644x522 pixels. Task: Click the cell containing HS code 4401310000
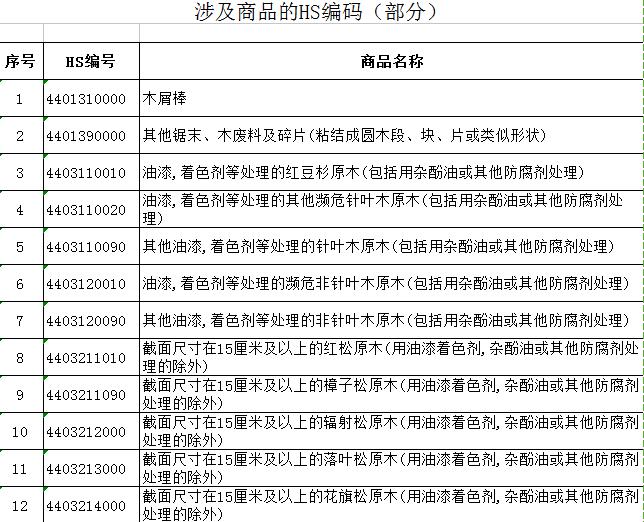click(x=90, y=99)
